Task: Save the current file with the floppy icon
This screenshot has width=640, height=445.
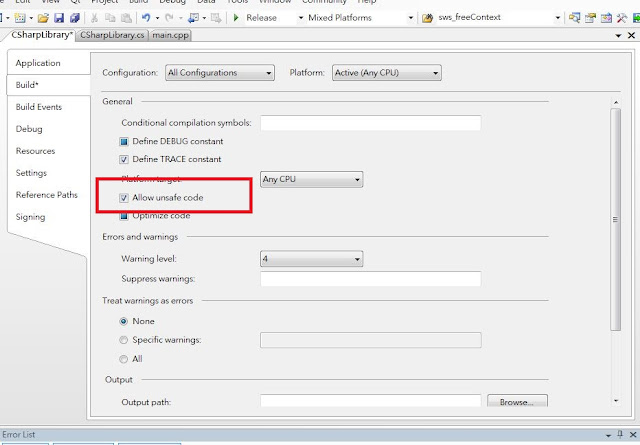Action: (x=59, y=18)
